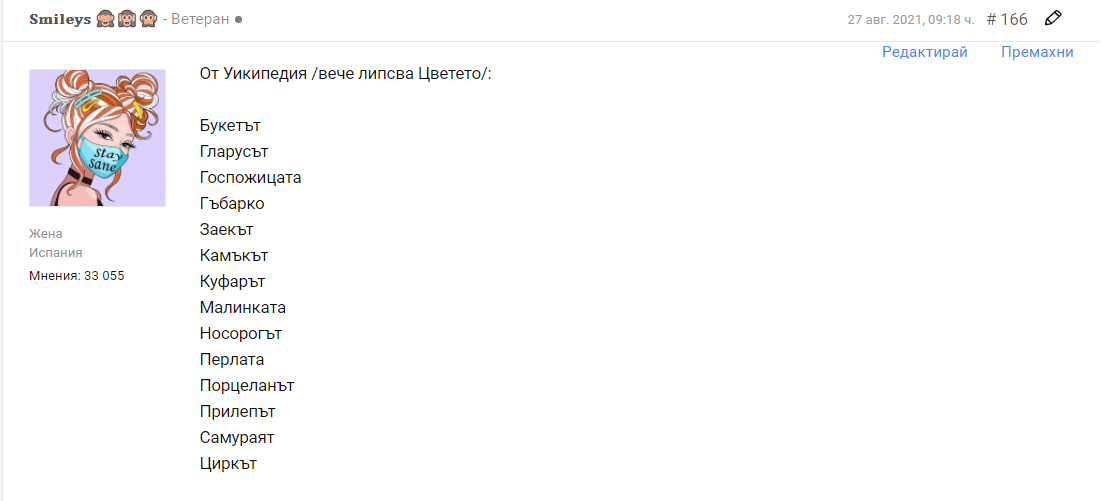
Task: Click the grey status dot after Ветеран
Action: click(x=238, y=20)
